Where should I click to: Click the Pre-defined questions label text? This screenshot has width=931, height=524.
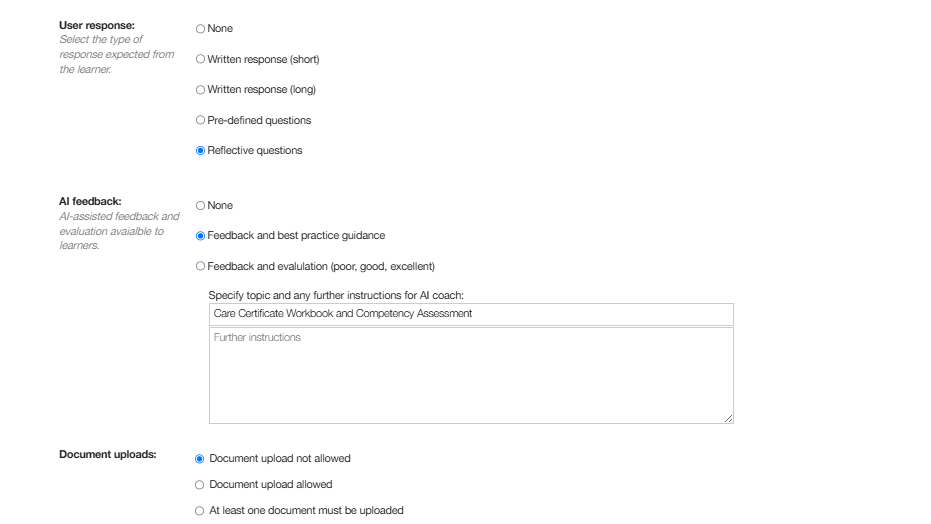coord(259,120)
